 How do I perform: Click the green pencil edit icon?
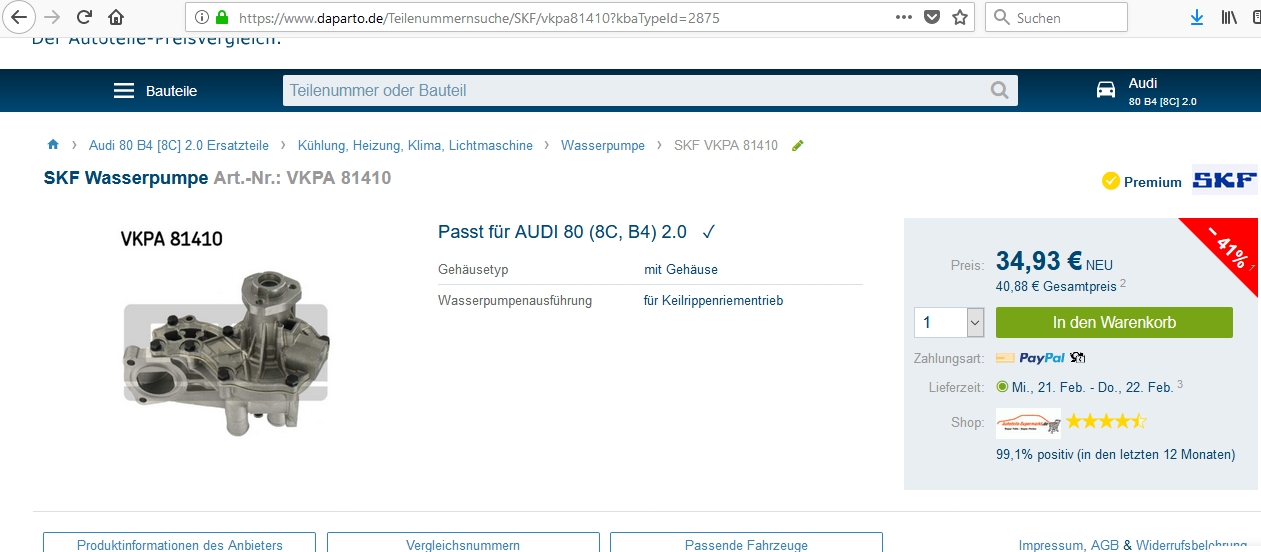[797, 146]
